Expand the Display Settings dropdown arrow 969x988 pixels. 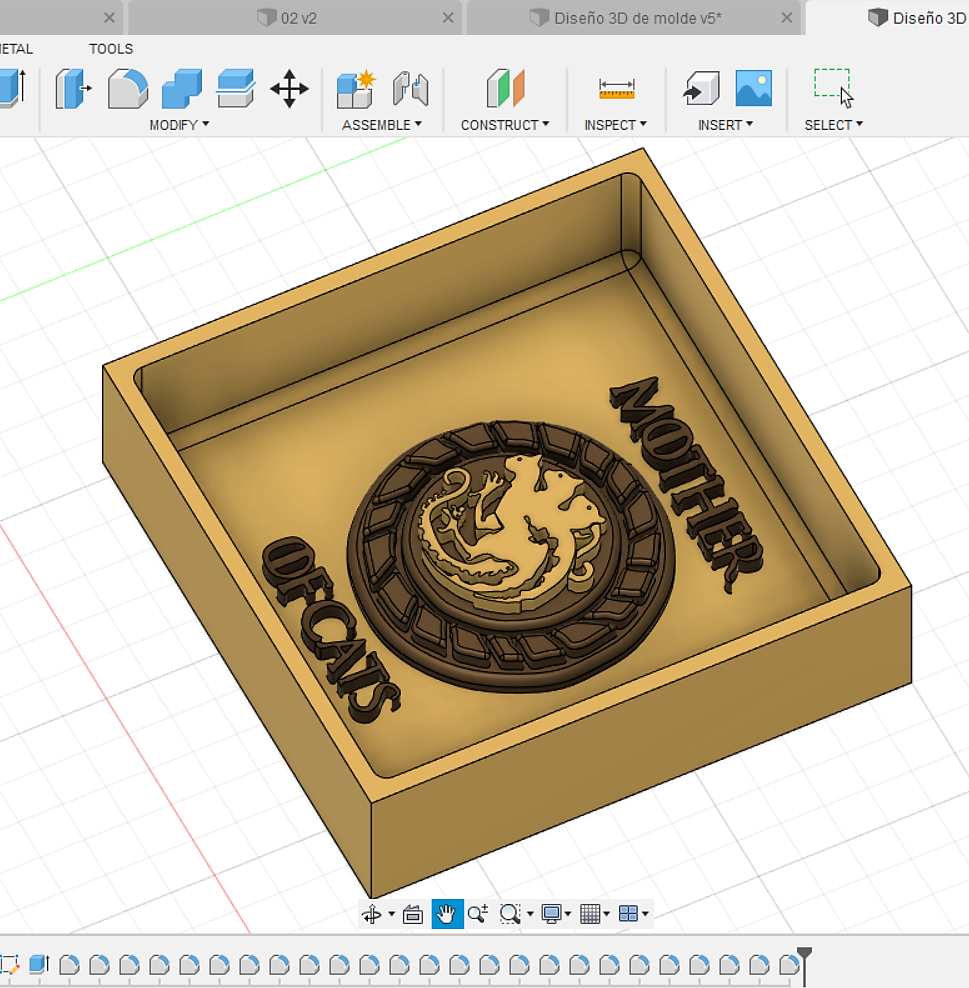coord(568,914)
